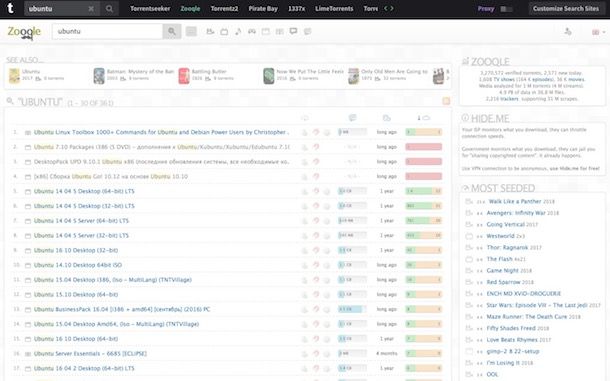Click the RSS feed icon for UBUNTU results
The image size is (610, 381).
click(446, 101)
